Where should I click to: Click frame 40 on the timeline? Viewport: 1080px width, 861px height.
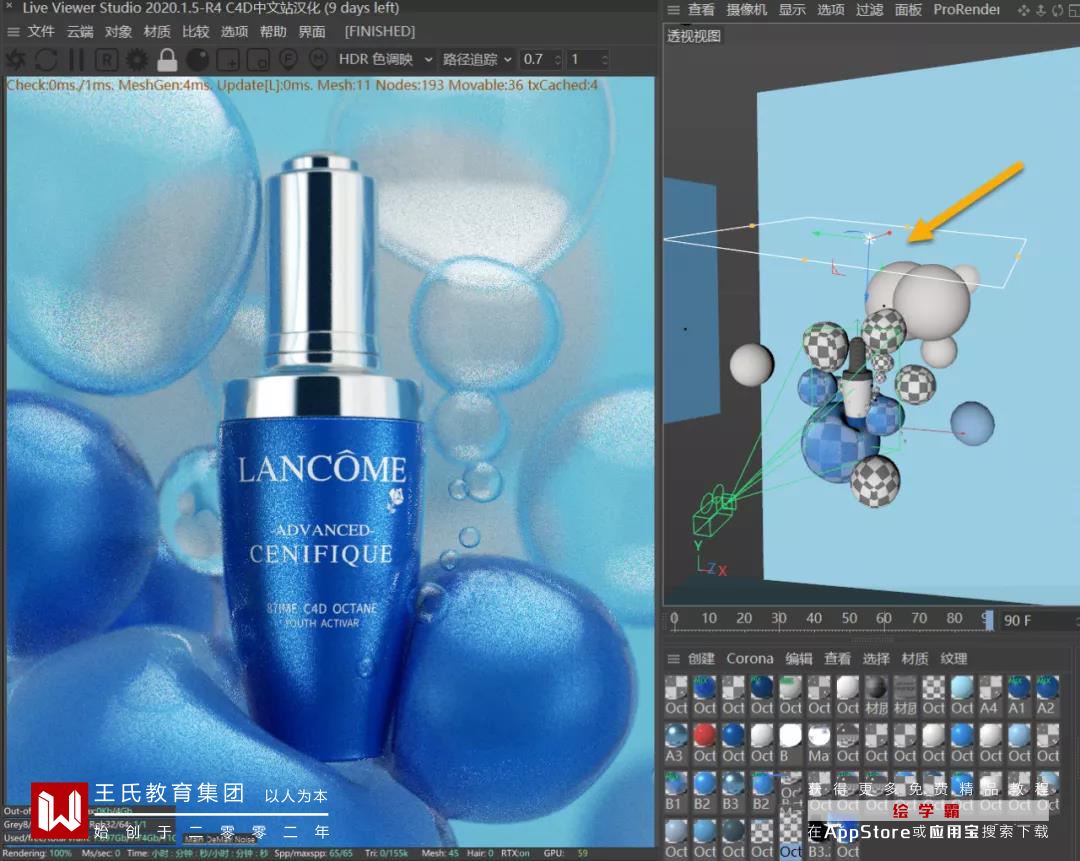814,618
